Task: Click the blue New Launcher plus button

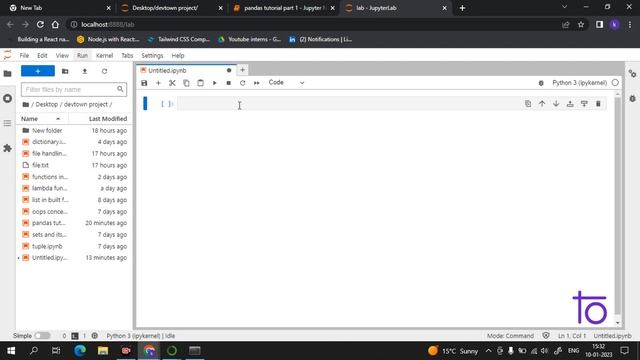Action: pos(38,71)
